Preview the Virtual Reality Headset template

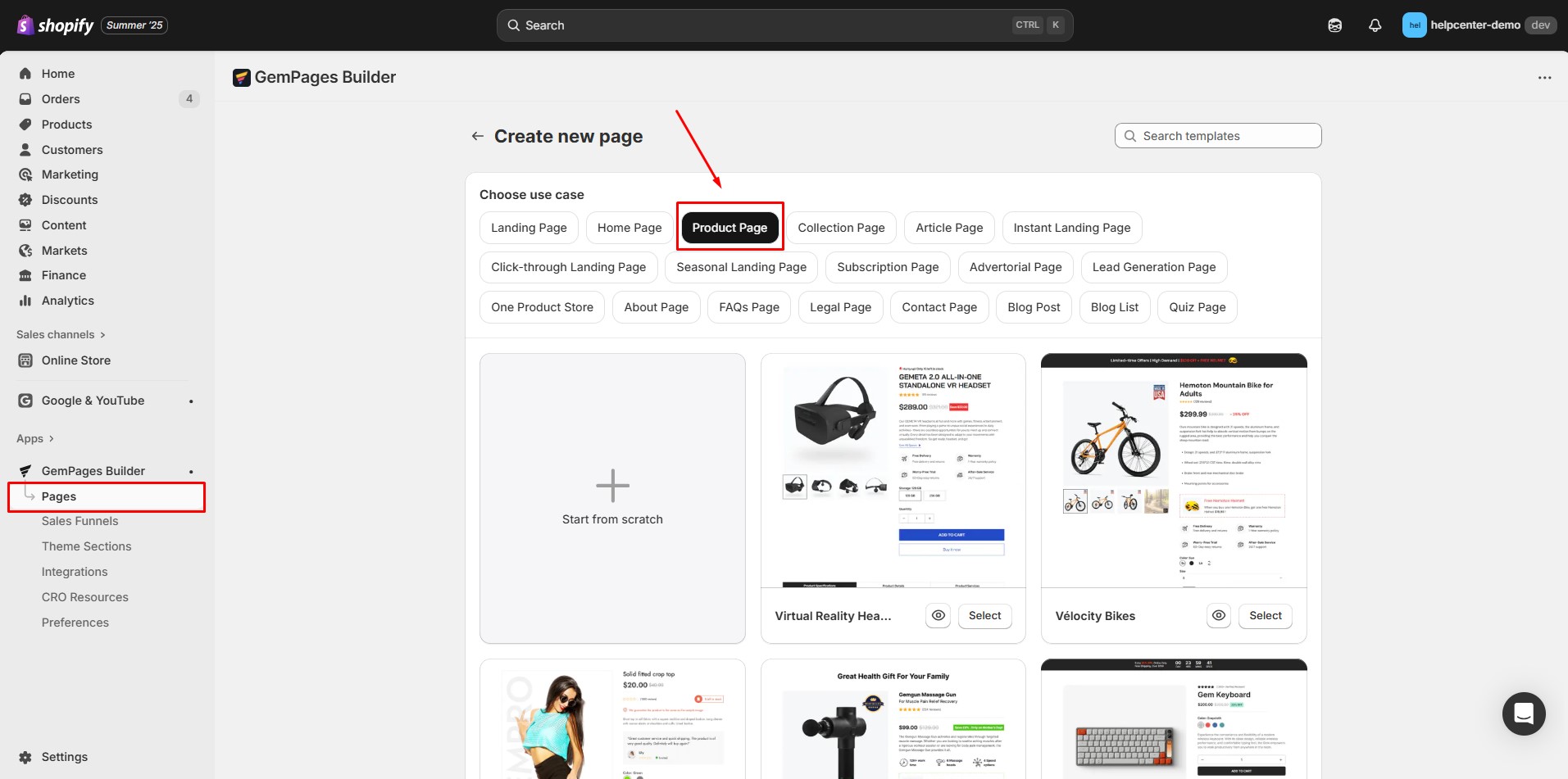pyautogui.click(x=938, y=615)
